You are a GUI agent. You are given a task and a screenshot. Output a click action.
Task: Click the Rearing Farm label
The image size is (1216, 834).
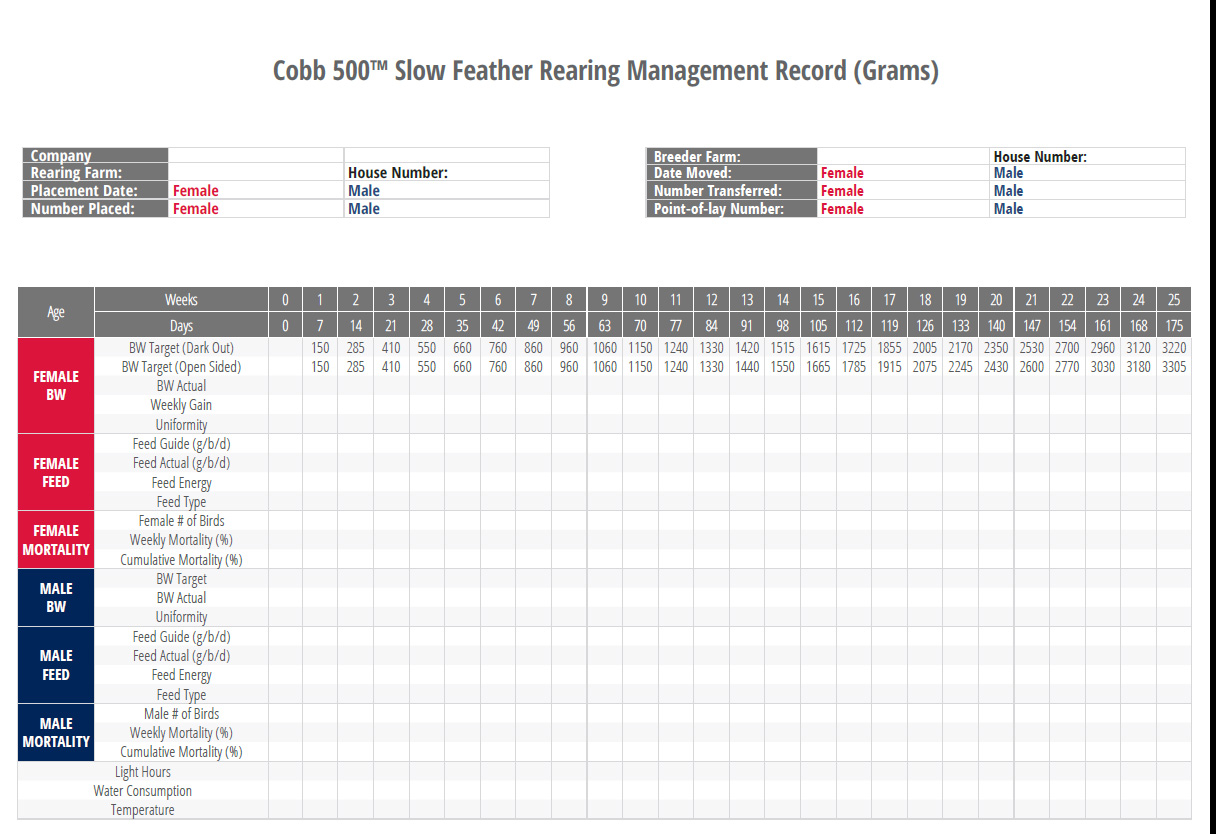(76, 173)
